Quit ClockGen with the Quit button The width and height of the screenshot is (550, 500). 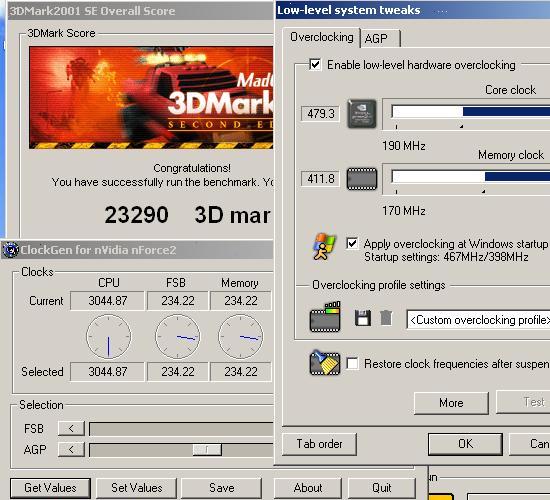pos(381,488)
